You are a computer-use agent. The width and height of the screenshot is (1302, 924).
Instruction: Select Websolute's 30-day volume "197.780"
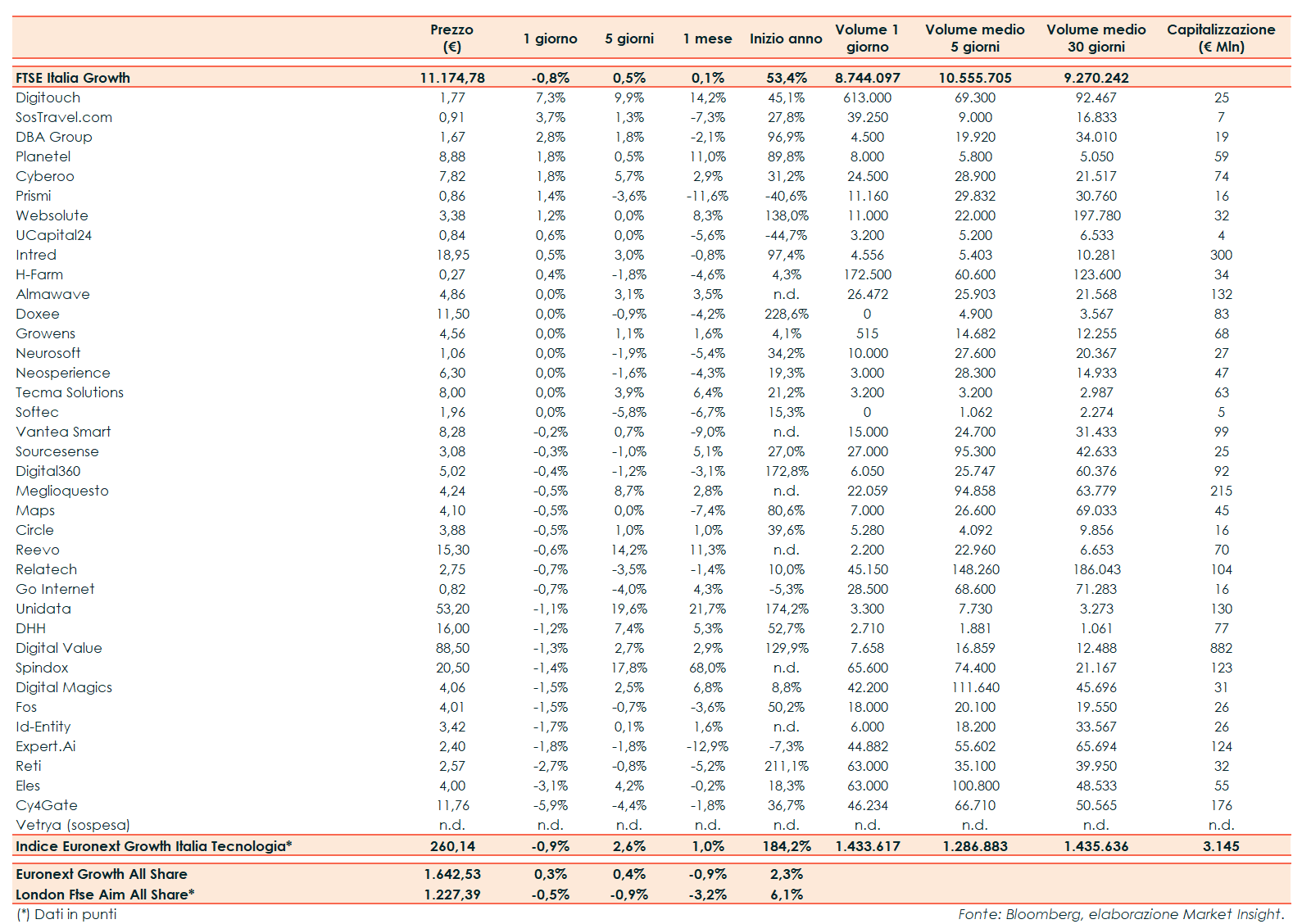click(1096, 215)
